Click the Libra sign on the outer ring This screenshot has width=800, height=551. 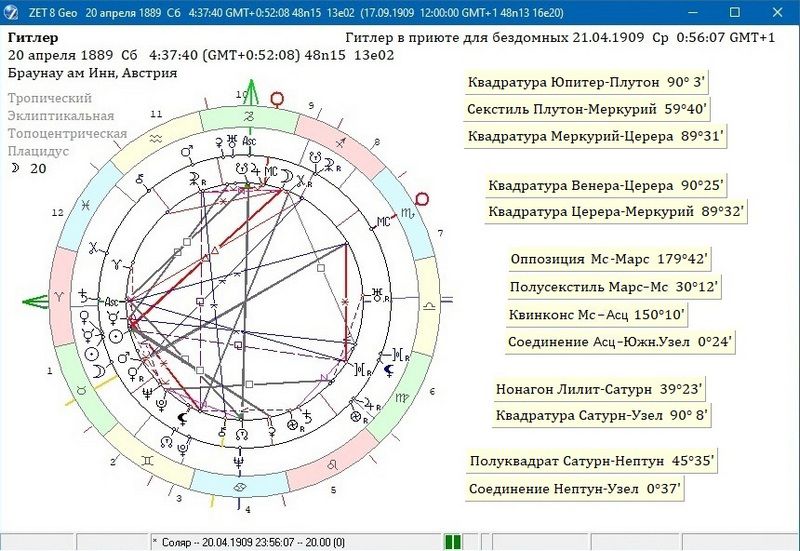point(430,305)
